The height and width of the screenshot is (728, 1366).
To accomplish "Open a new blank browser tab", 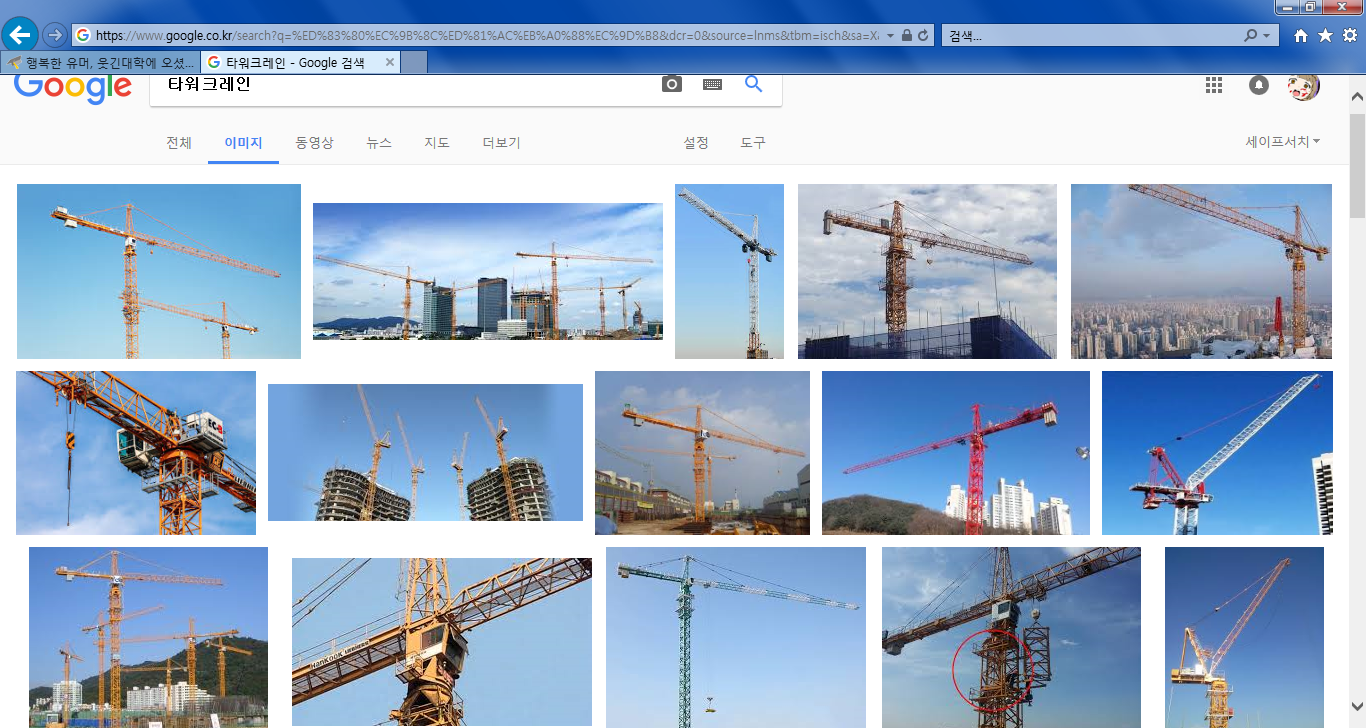I will pyautogui.click(x=414, y=62).
